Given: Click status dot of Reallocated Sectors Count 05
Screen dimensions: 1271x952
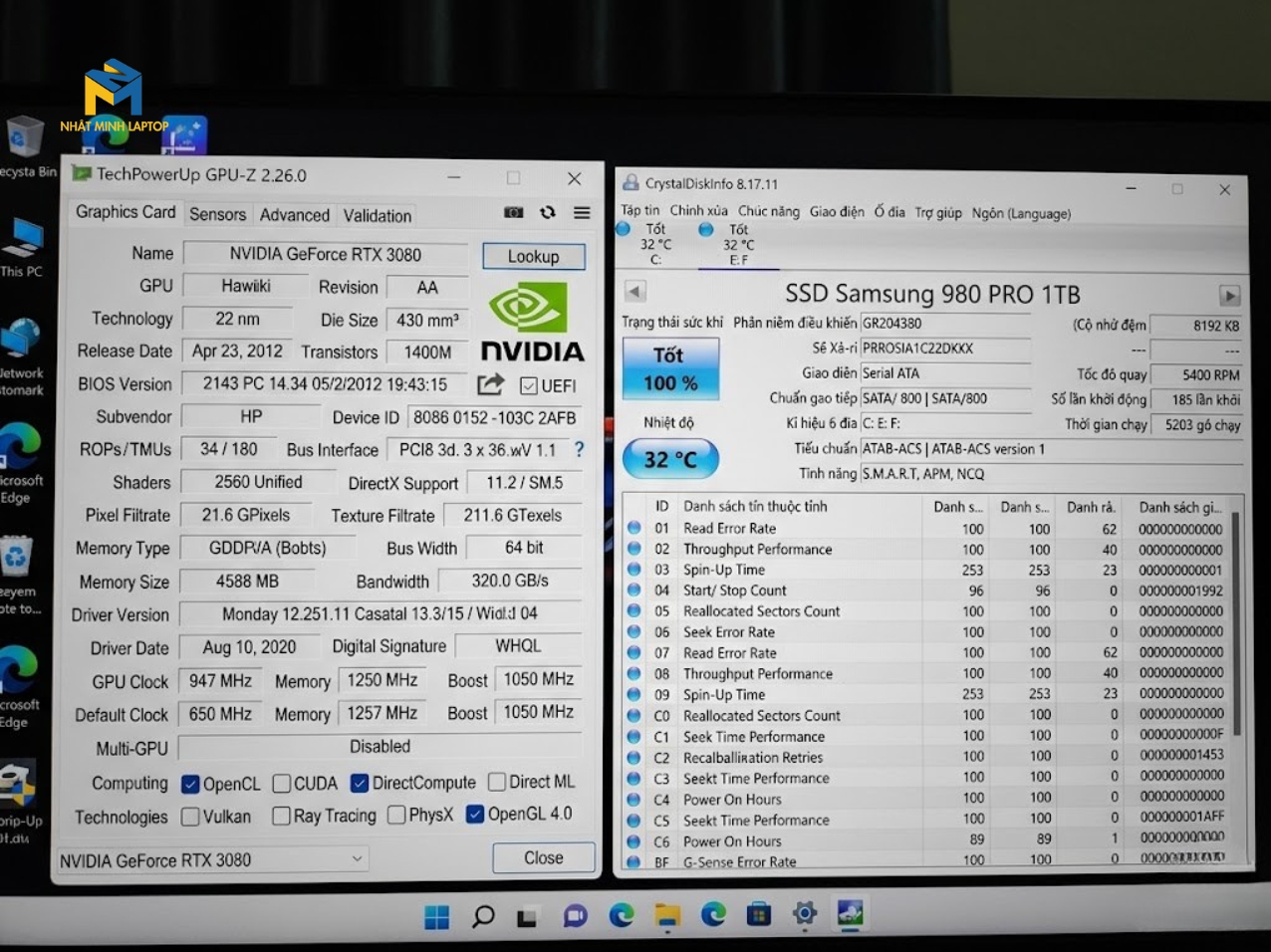Looking at the screenshot, I should [635, 610].
